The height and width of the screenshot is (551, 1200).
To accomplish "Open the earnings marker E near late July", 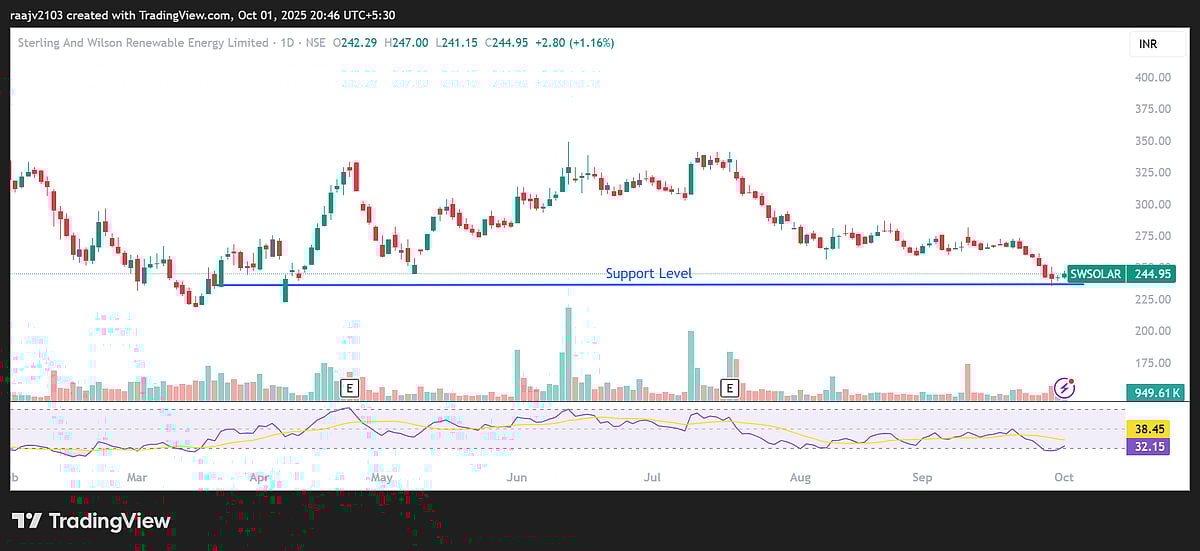I will click(x=730, y=387).
